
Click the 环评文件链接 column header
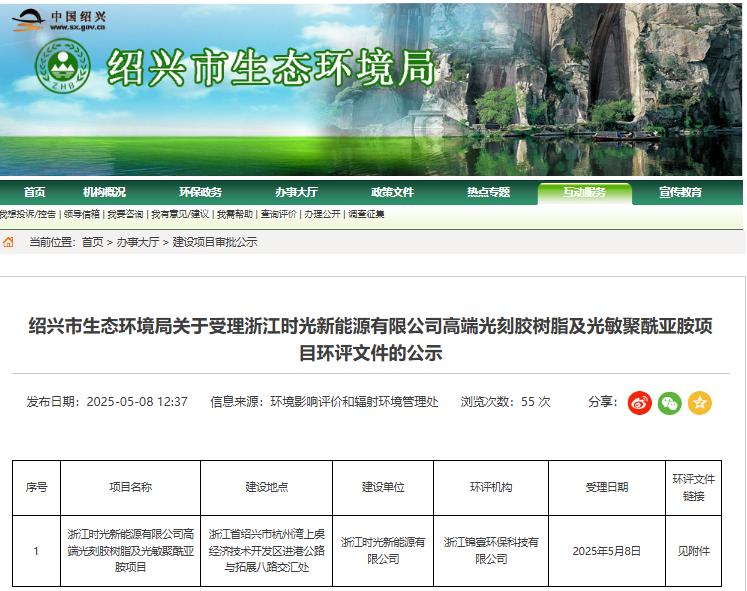pyautogui.click(x=694, y=488)
